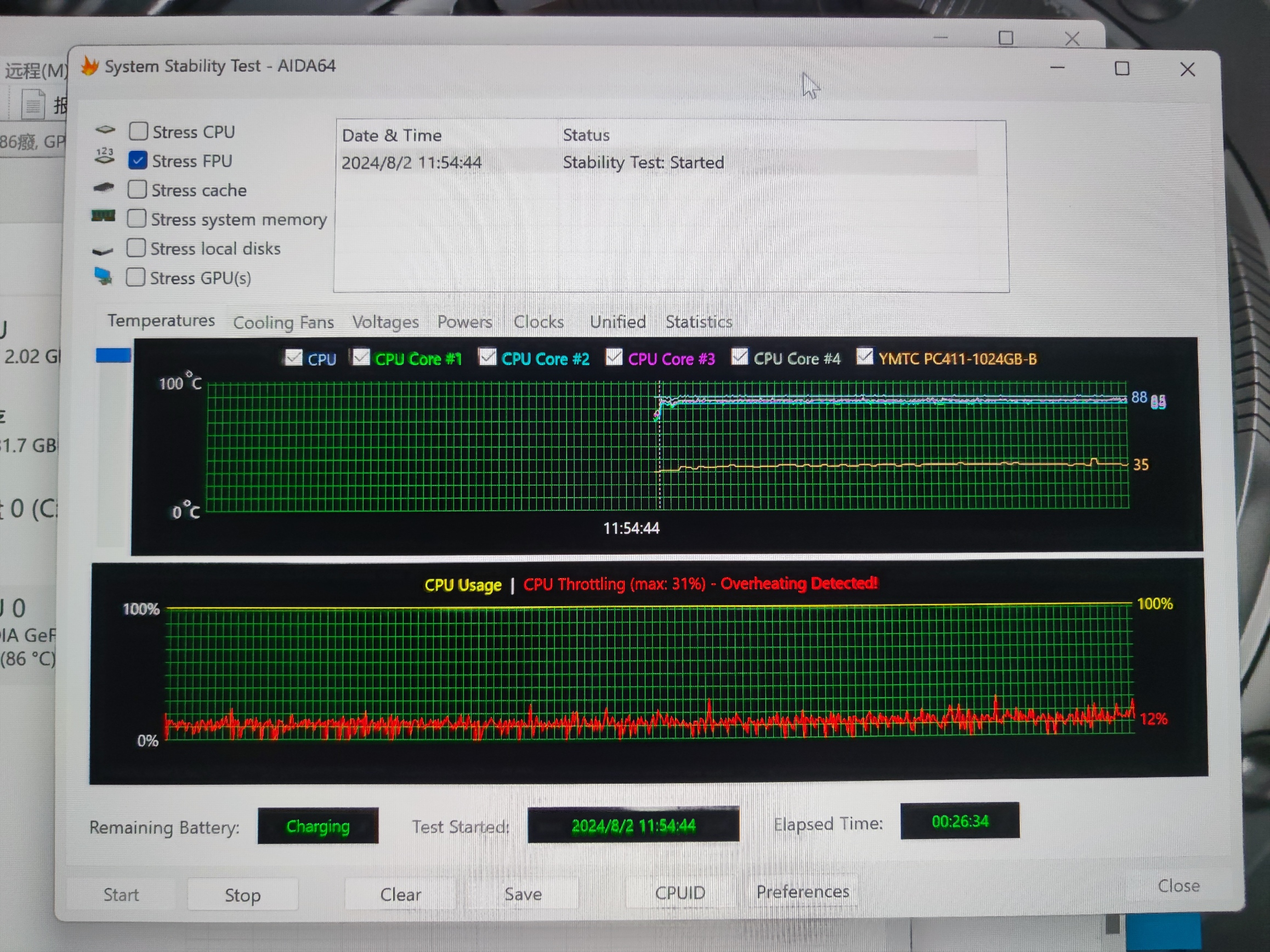The width and height of the screenshot is (1270, 952).
Task: Tick the Stress system memory checkbox
Action: [137, 218]
